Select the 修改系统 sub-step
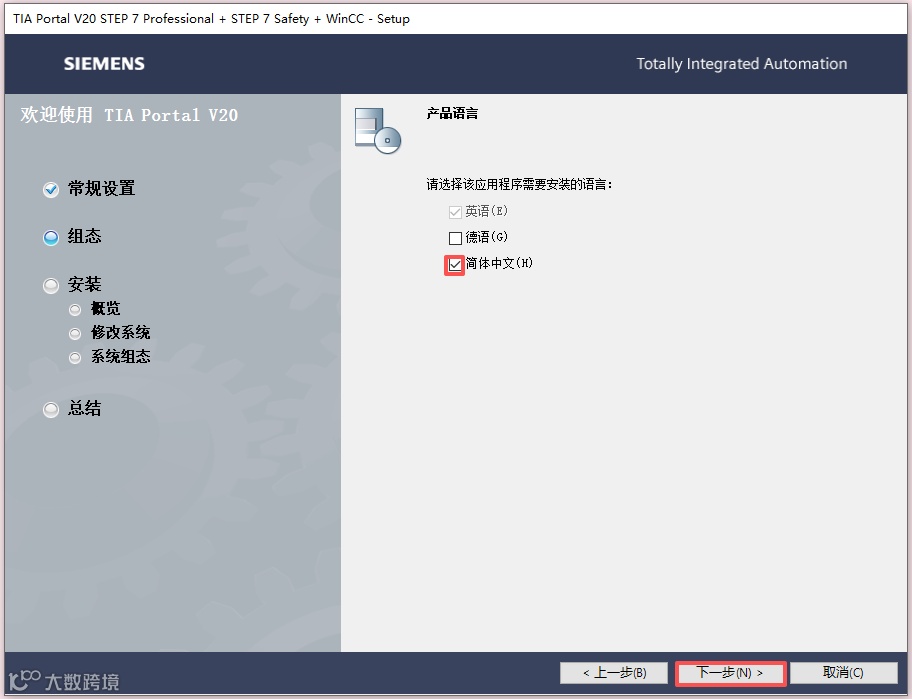Viewport: 912px width, 699px height. (120, 333)
